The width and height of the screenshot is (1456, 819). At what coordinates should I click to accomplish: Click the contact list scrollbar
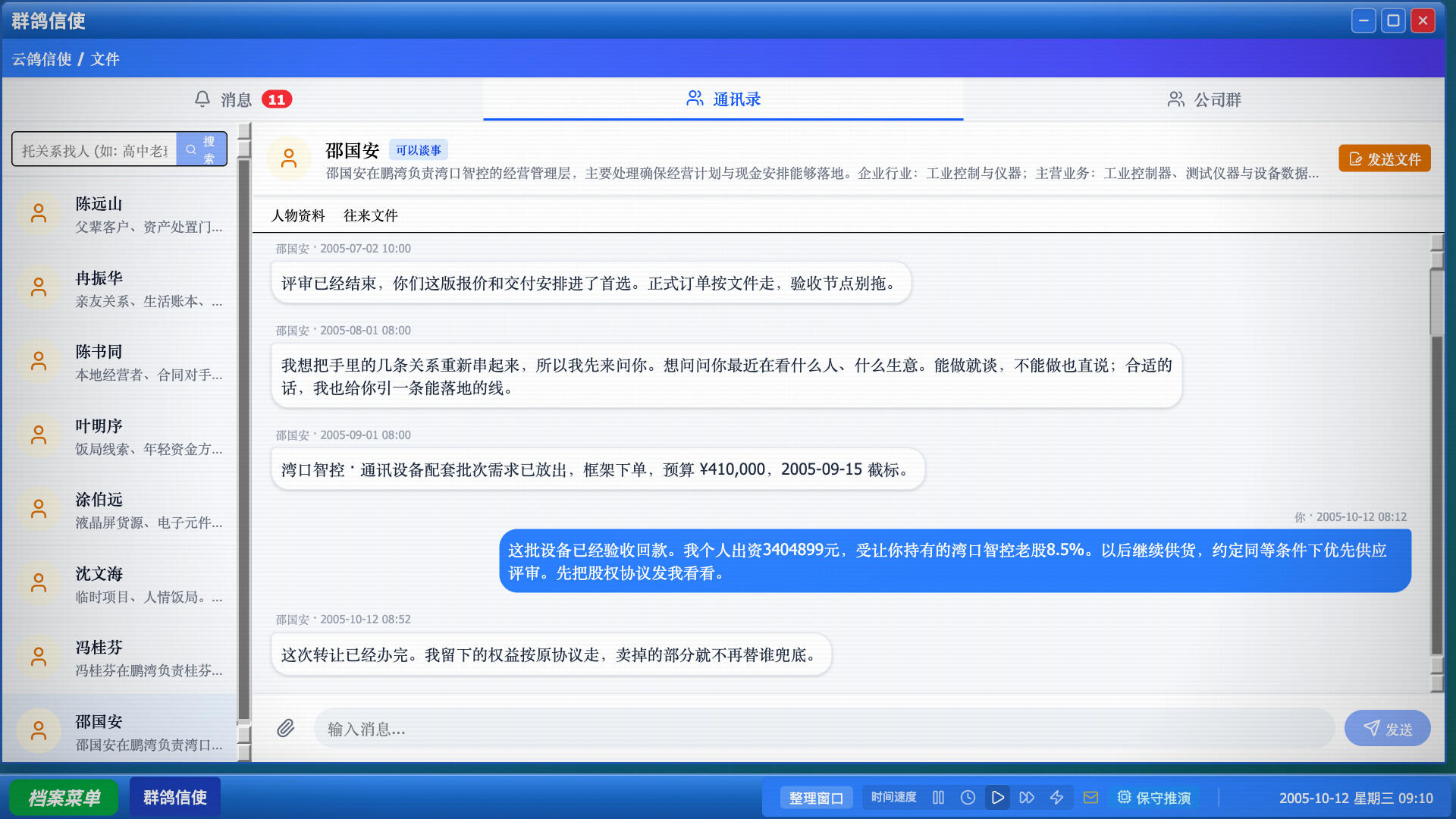tap(243, 443)
